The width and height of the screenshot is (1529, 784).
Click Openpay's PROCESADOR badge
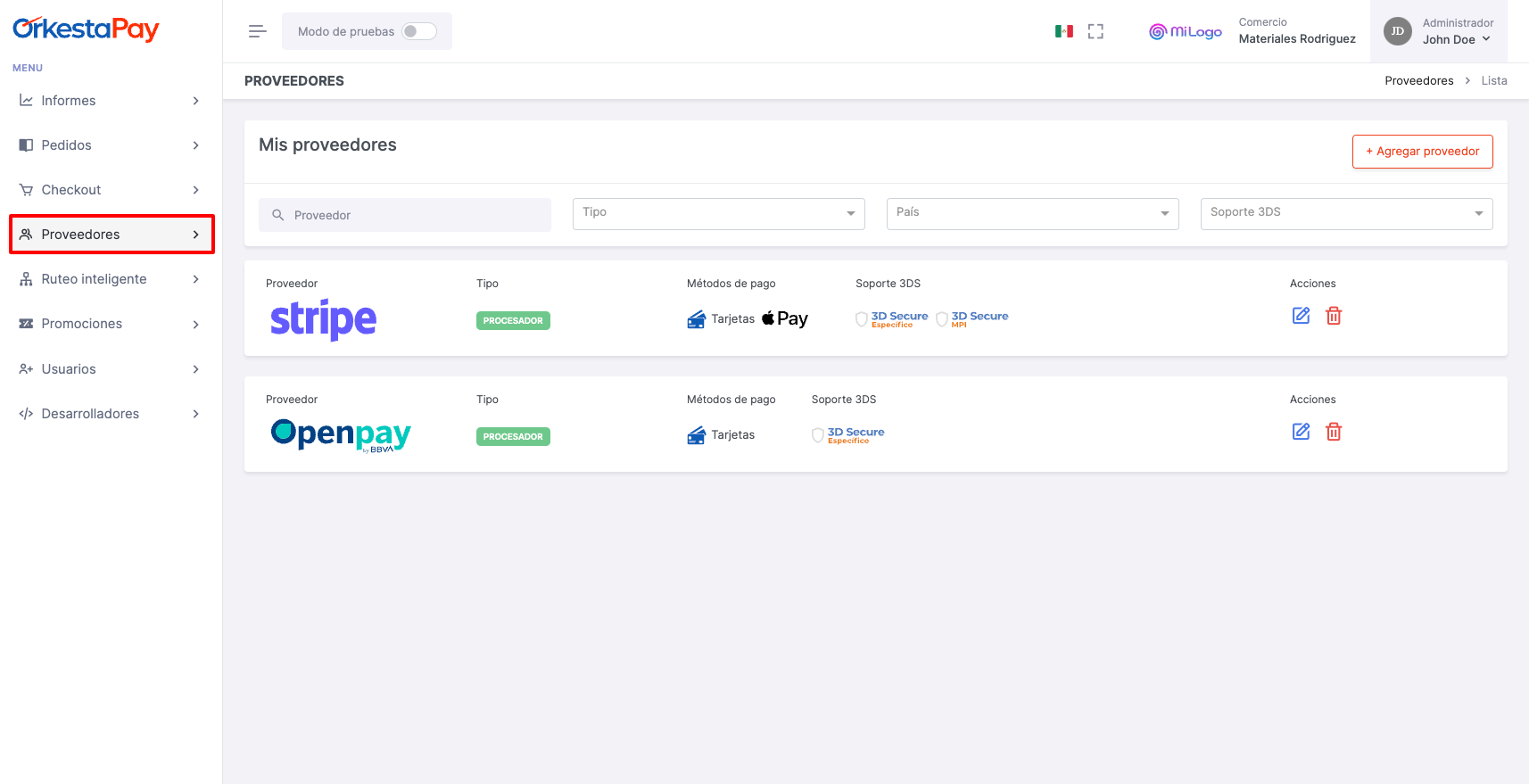pos(513,437)
